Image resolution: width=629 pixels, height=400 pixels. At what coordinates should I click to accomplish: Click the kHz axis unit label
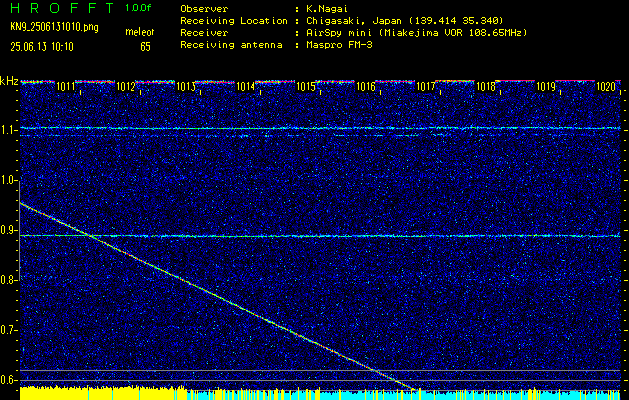pos(9,81)
